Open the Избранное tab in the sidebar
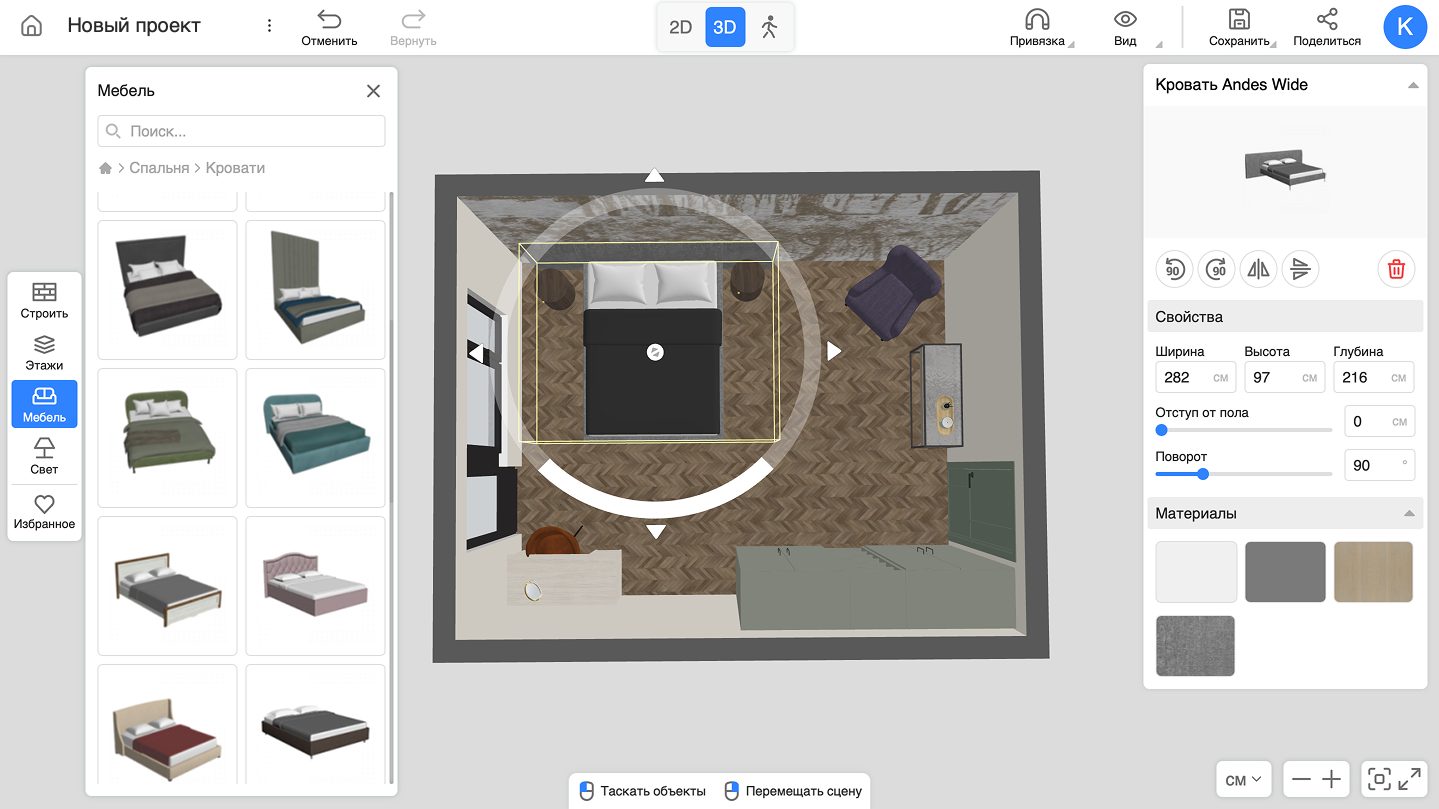The width and height of the screenshot is (1439, 809). [x=44, y=512]
